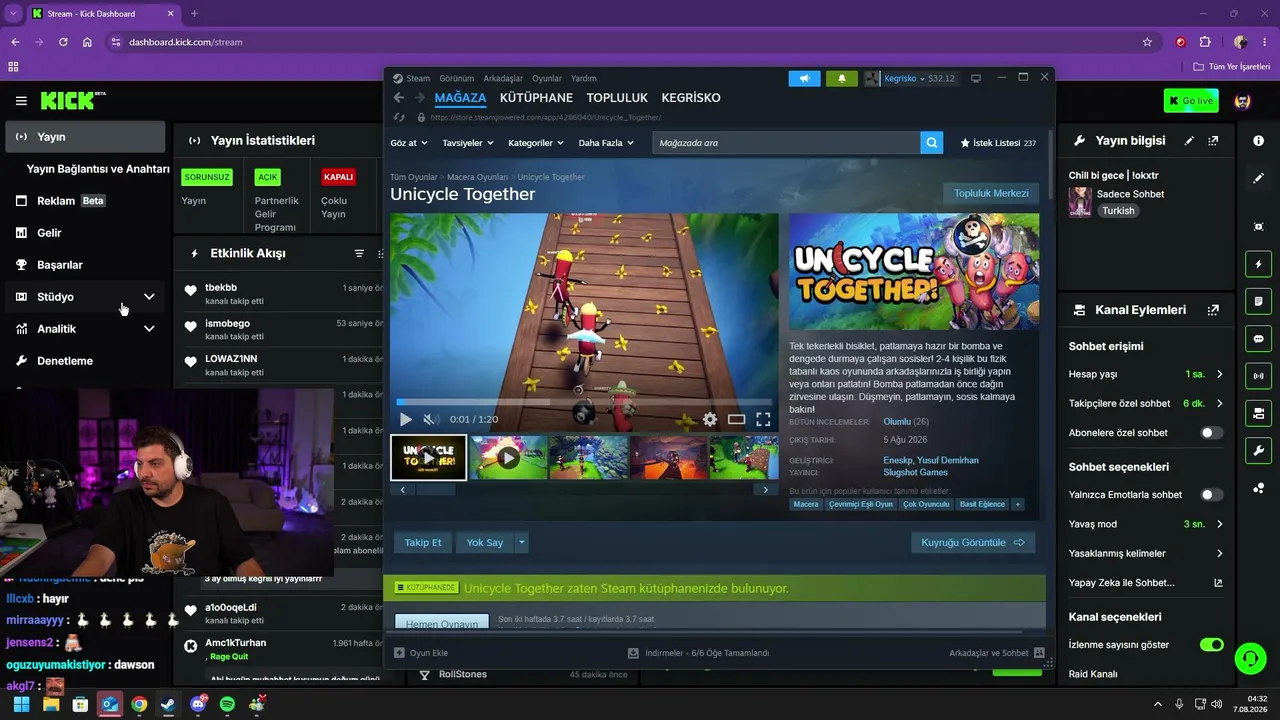
Task: Click Kuyruğu Görüntüle button
Action: (x=973, y=543)
